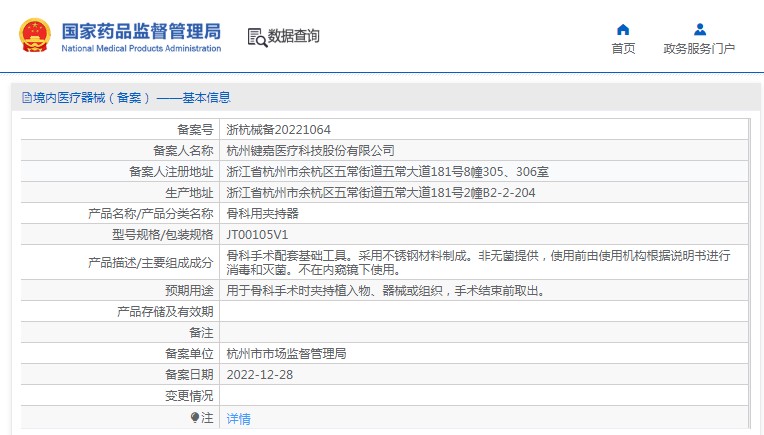The height and width of the screenshot is (435, 764).
Task: Click National Medical Products Administration subtitle
Action: [x=141, y=48]
